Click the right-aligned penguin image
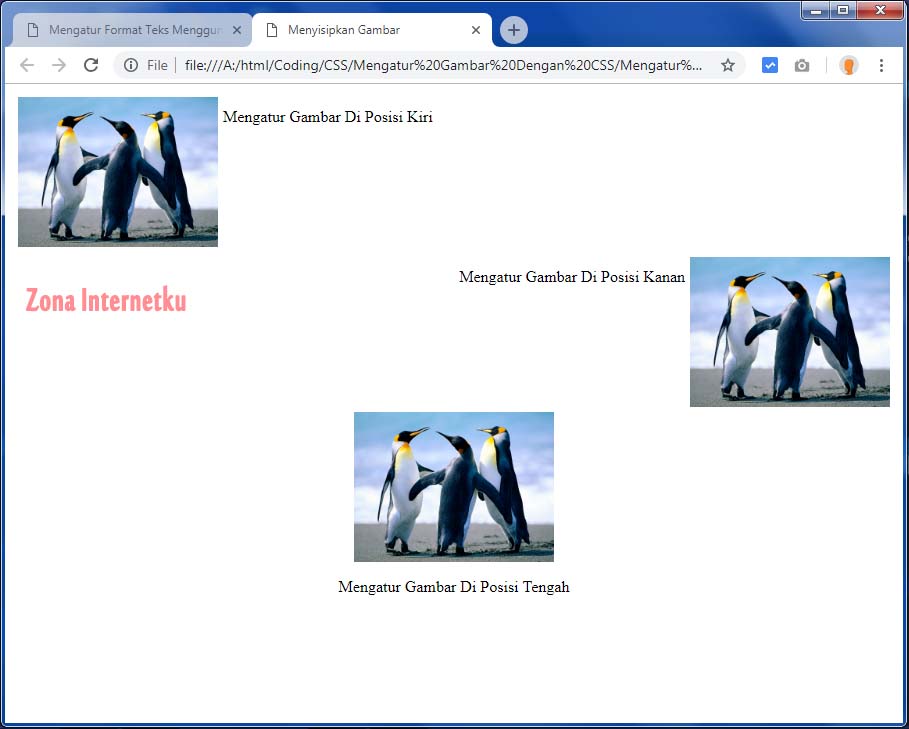Screen dimensions: 909x729 click(790, 332)
